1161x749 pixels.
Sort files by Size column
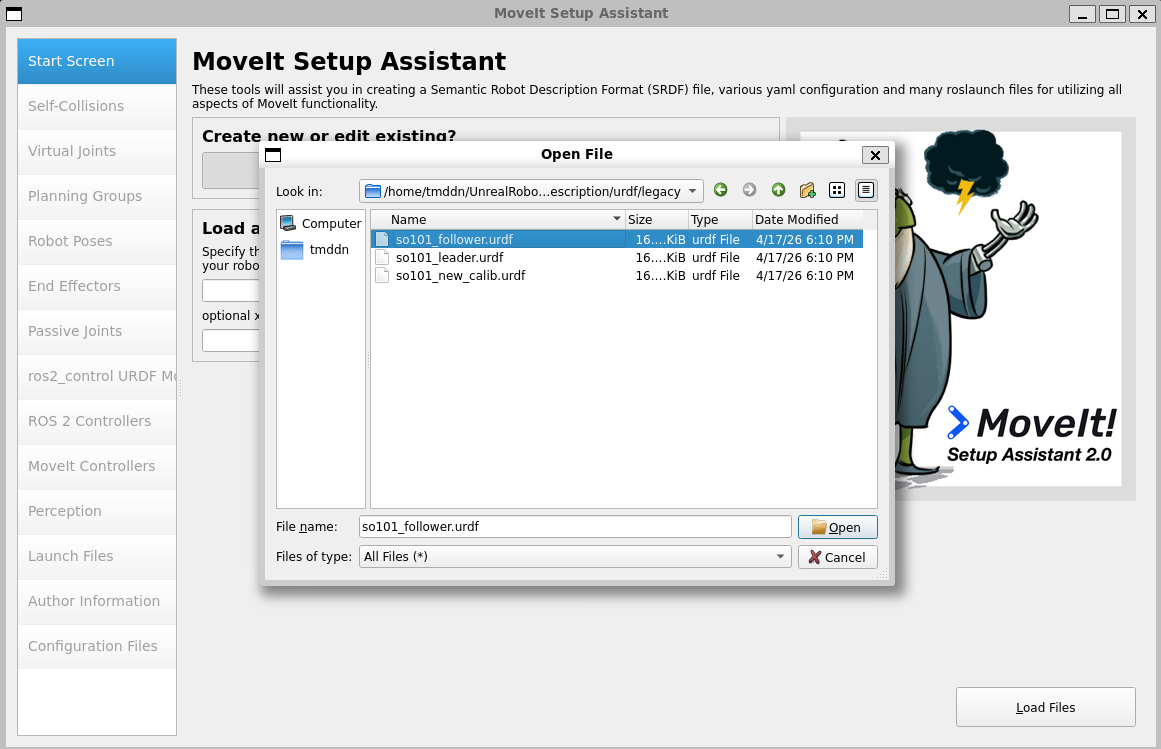[x=656, y=219]
